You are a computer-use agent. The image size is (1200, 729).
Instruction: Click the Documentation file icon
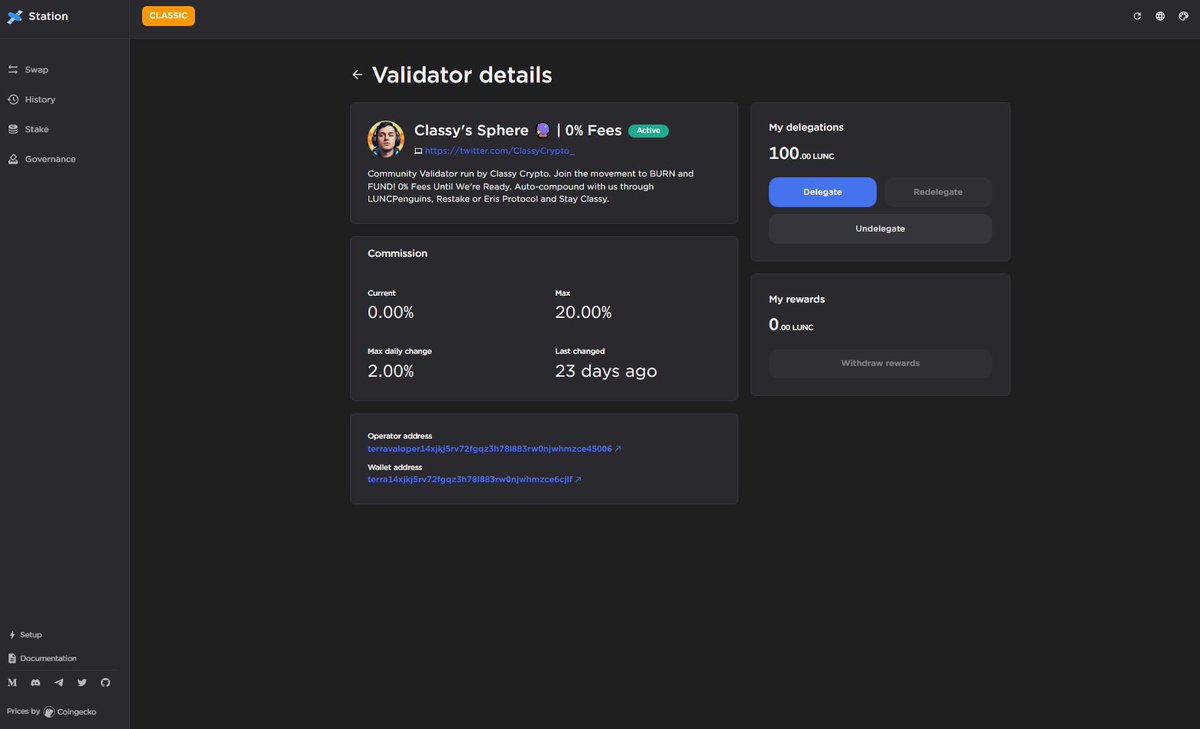pos(12,659)
